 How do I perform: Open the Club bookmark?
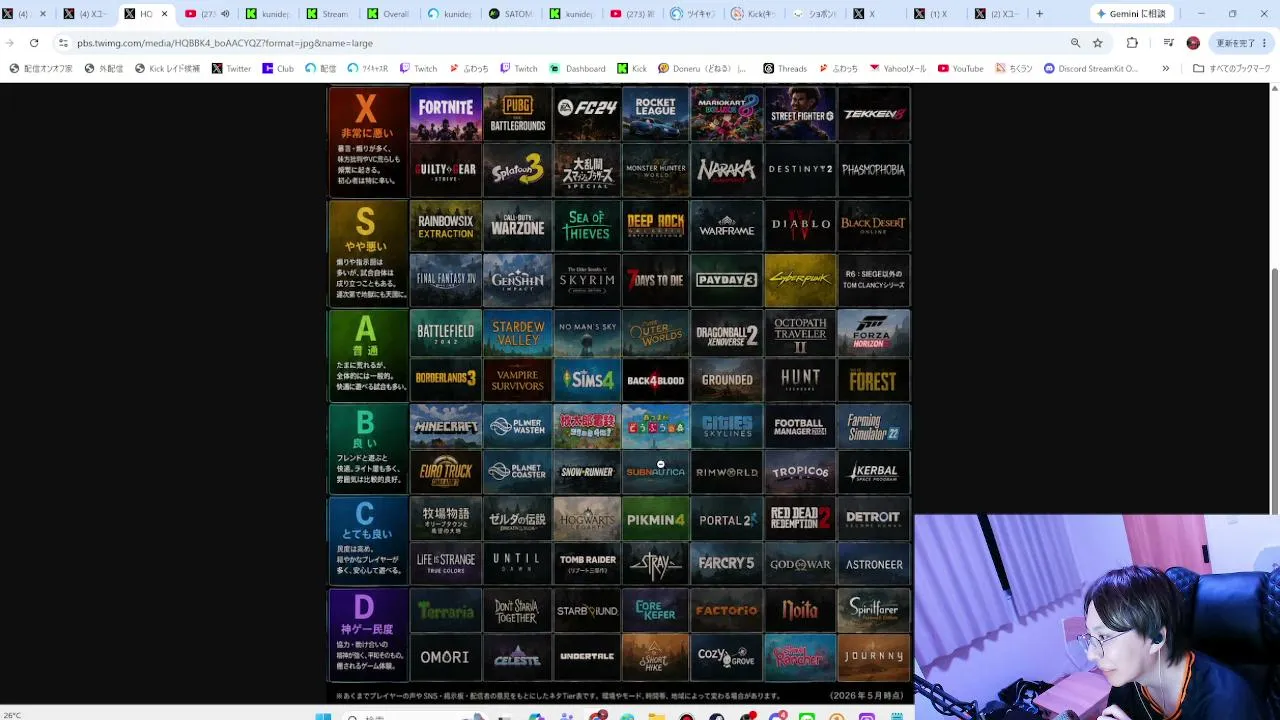point(278,69)
